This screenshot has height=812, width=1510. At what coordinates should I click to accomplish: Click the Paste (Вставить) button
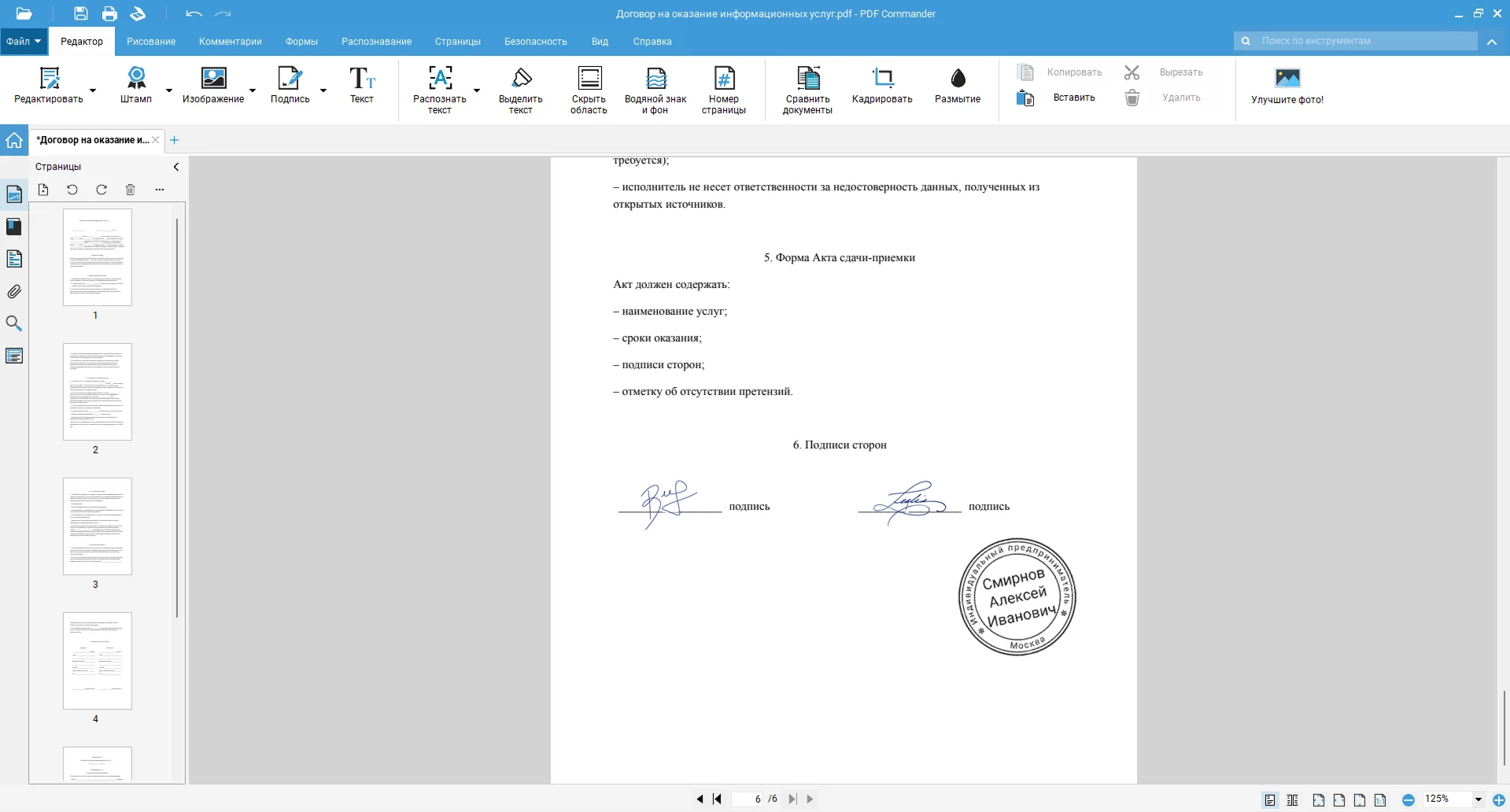point(1073,98)
